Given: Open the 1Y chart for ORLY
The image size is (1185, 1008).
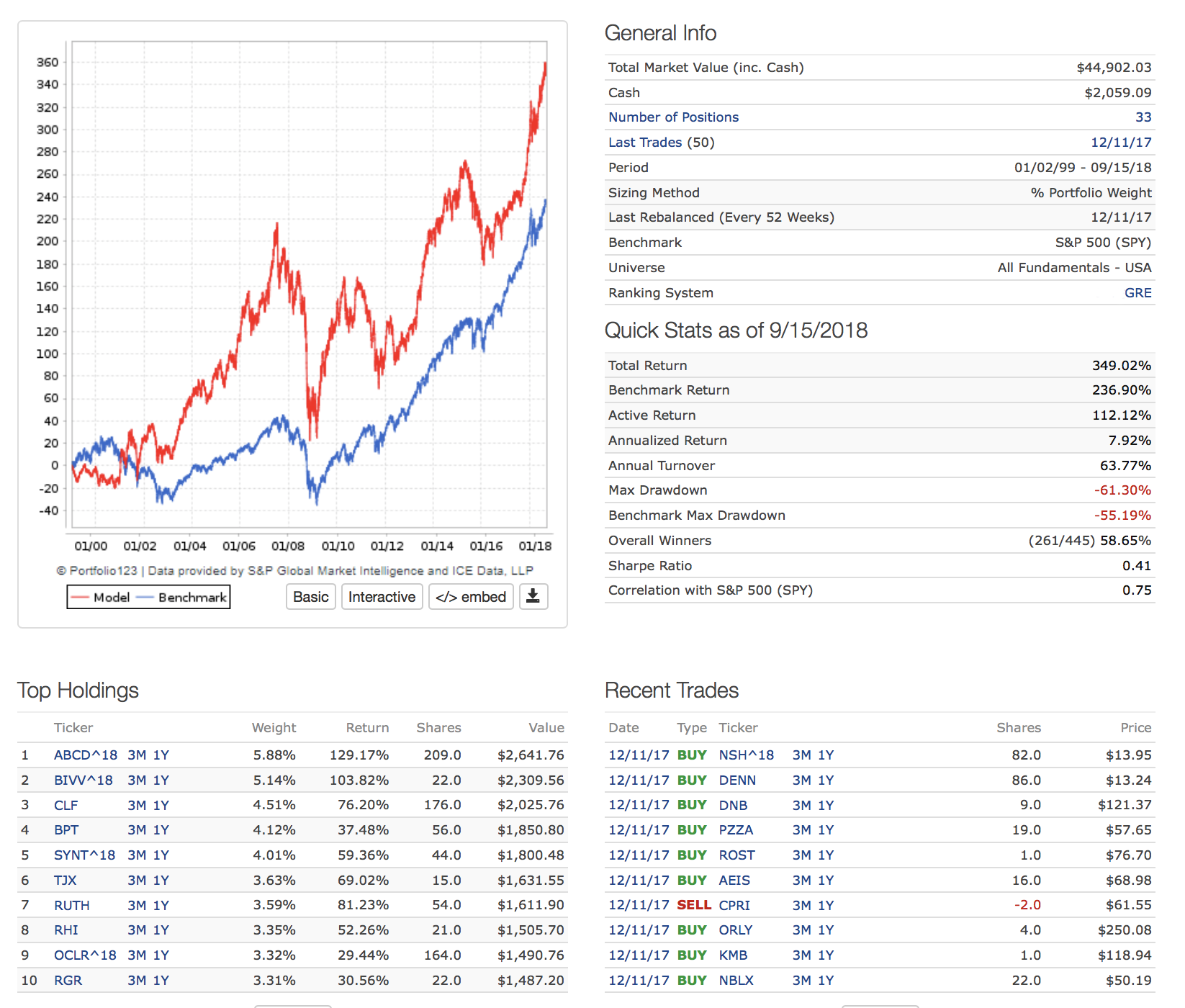Looking at the screenshot, I should 826,930.
